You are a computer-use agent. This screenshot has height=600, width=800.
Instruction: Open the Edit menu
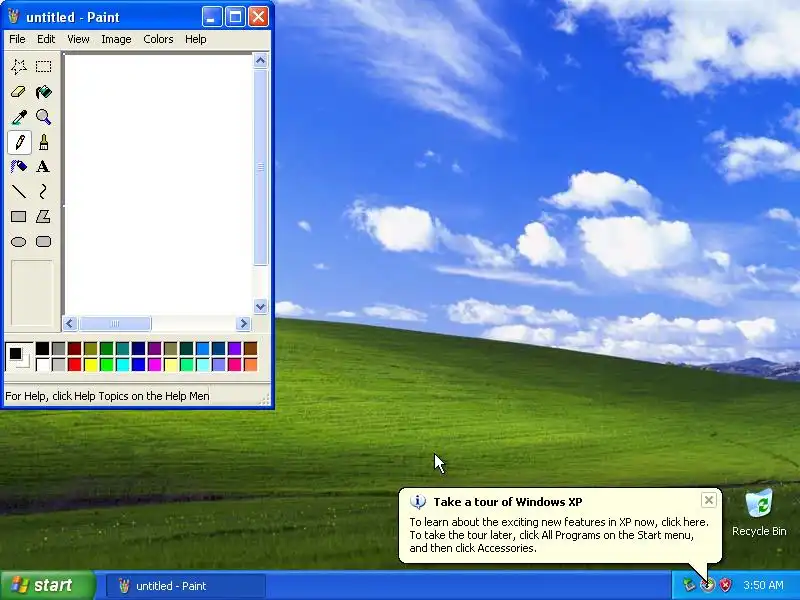[x=46, y=39]
